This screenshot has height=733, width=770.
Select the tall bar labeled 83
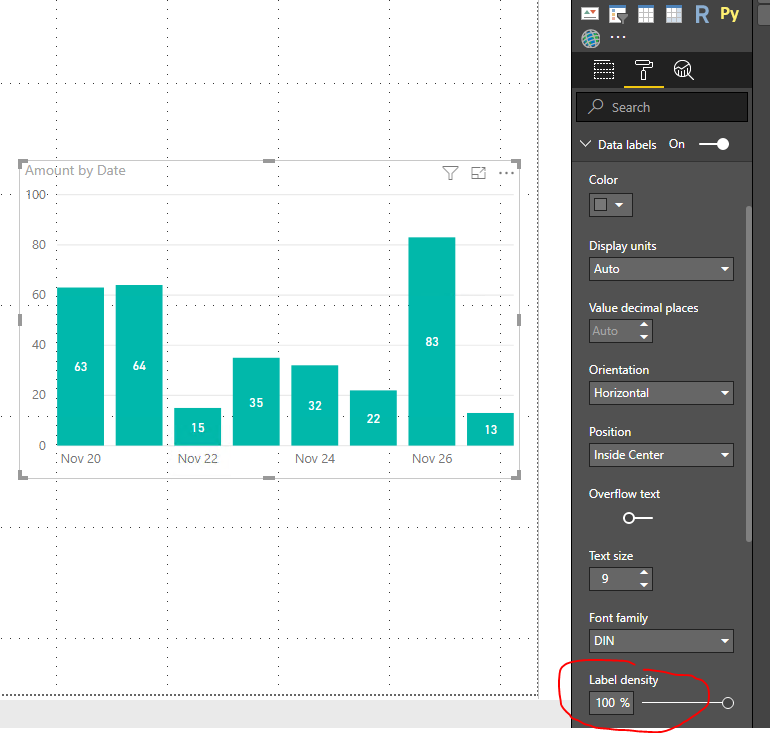click(x=432, y=341)
